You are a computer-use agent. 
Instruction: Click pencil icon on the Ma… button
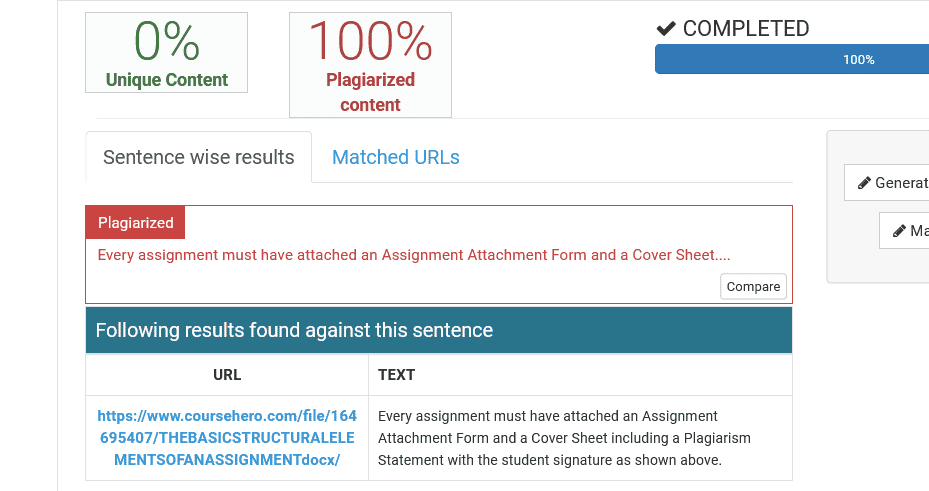[x=899, y=230]
